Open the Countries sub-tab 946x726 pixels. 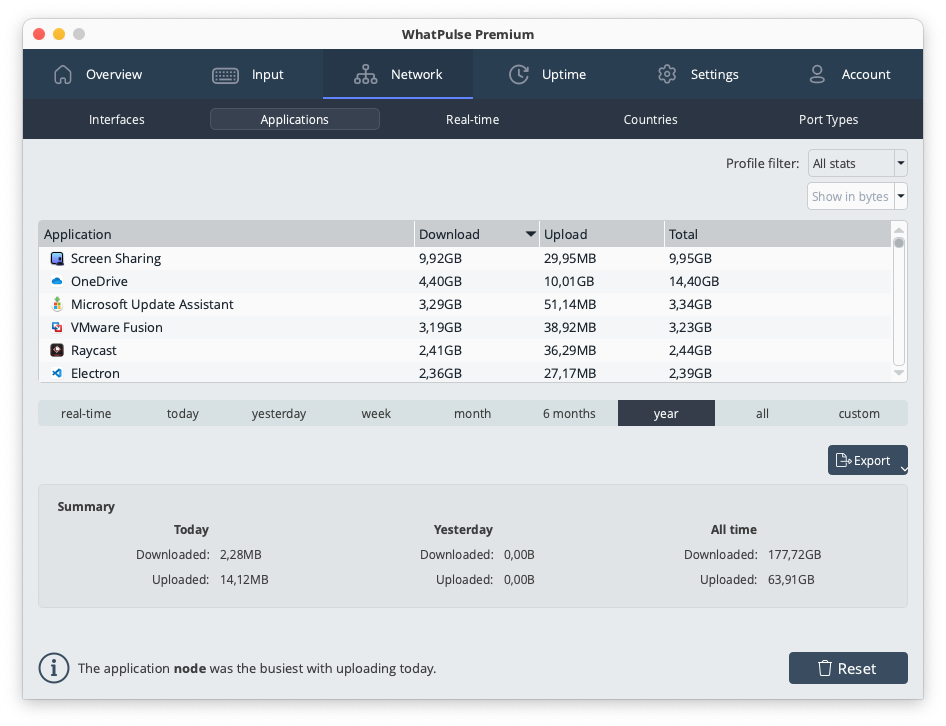[x=650, y=120]
